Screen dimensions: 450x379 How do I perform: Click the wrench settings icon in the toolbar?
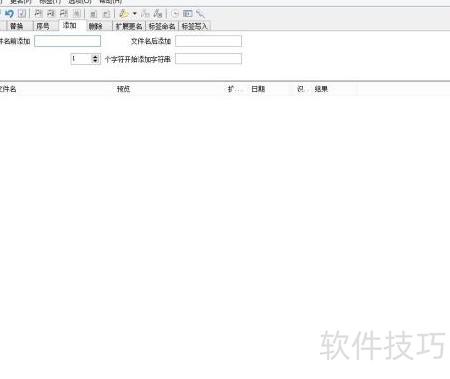[x=200, y=14]
